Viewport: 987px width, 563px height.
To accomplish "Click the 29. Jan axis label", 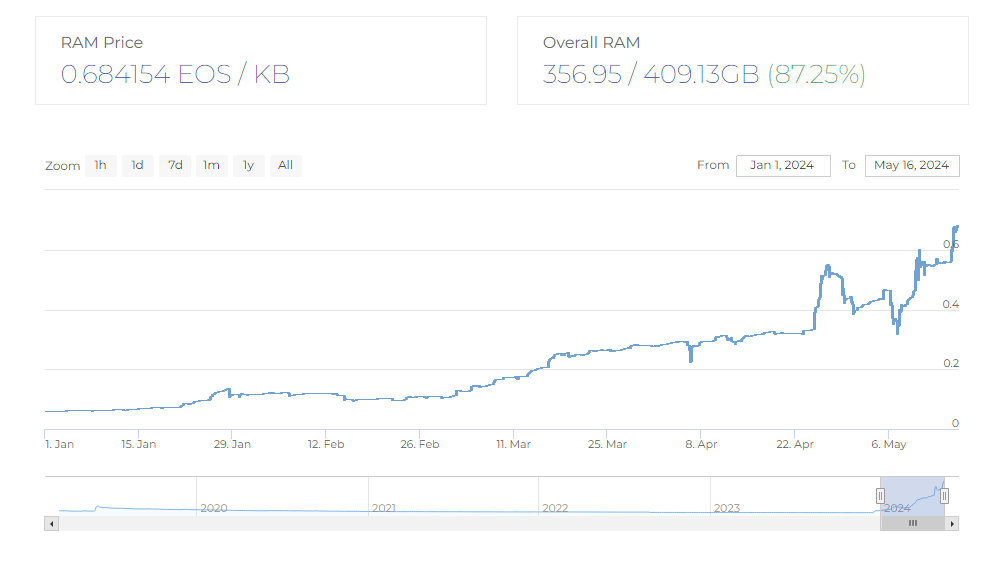I will 232,444.
